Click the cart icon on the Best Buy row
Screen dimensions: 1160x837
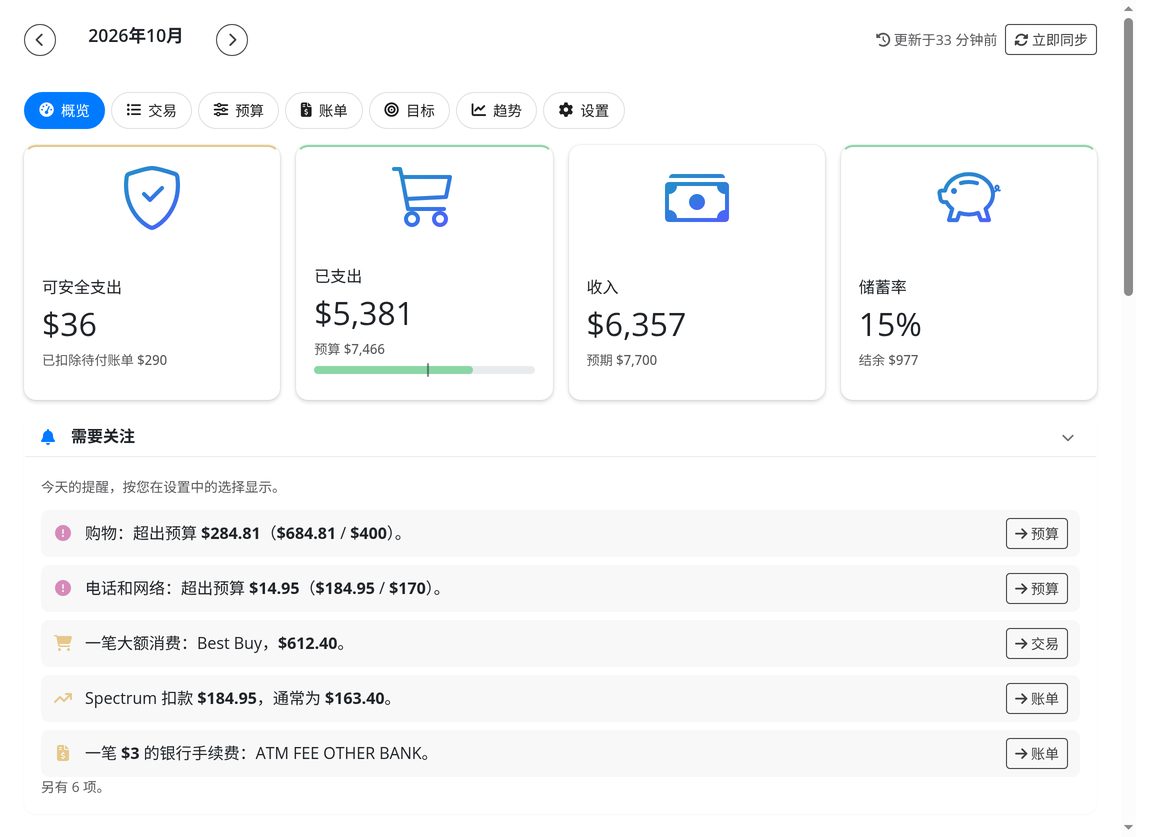point(63,643)
